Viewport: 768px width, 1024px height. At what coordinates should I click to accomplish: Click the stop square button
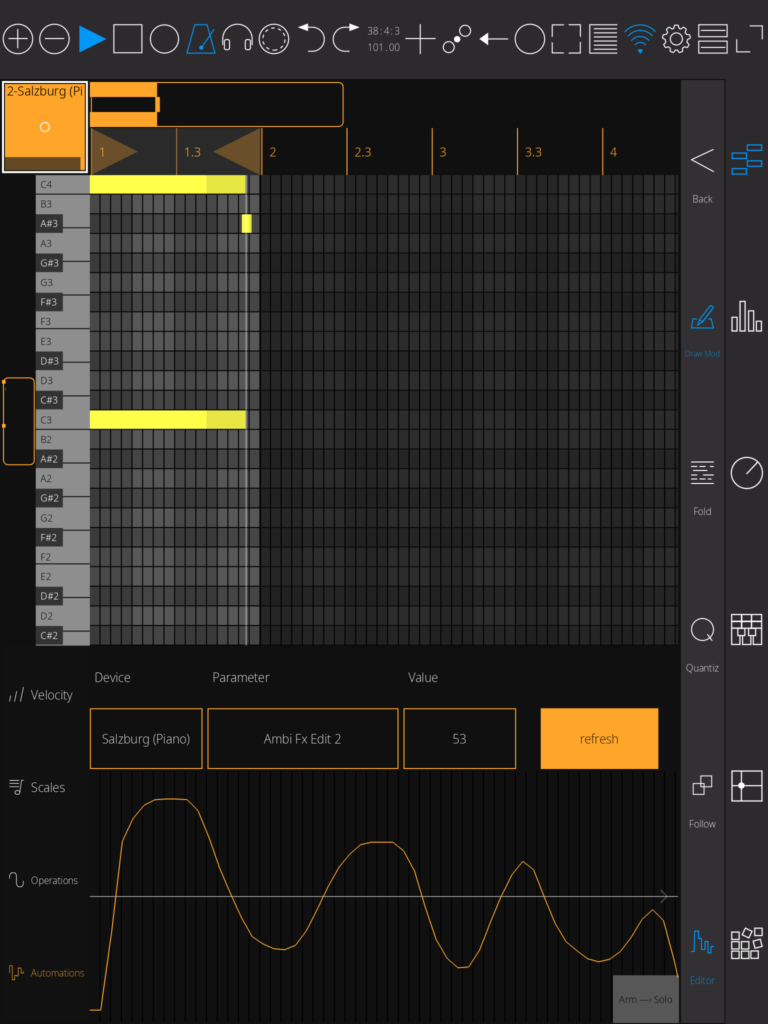click(x=127, y=39)
